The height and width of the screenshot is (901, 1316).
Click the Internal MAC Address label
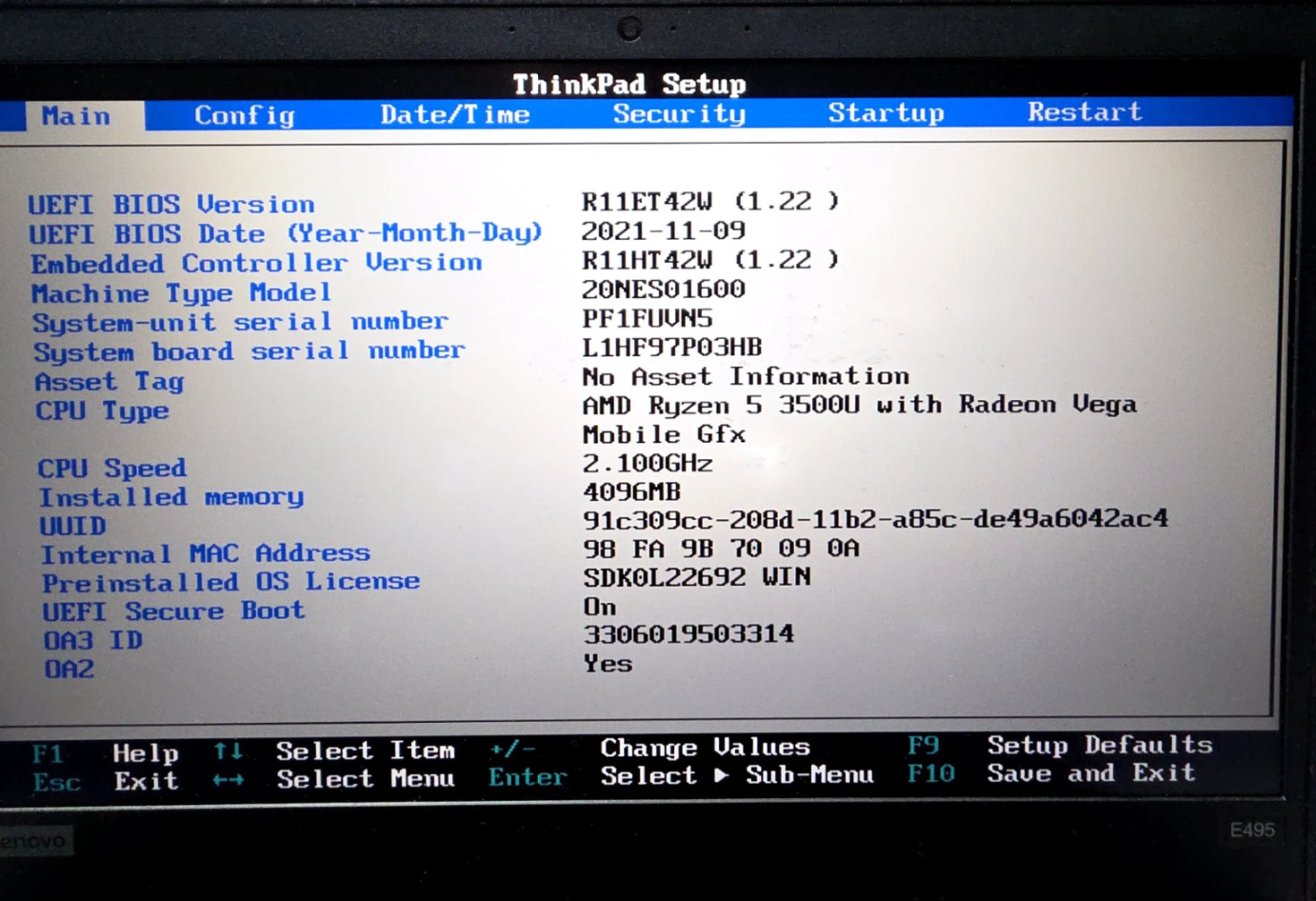[x=206, y=553]
